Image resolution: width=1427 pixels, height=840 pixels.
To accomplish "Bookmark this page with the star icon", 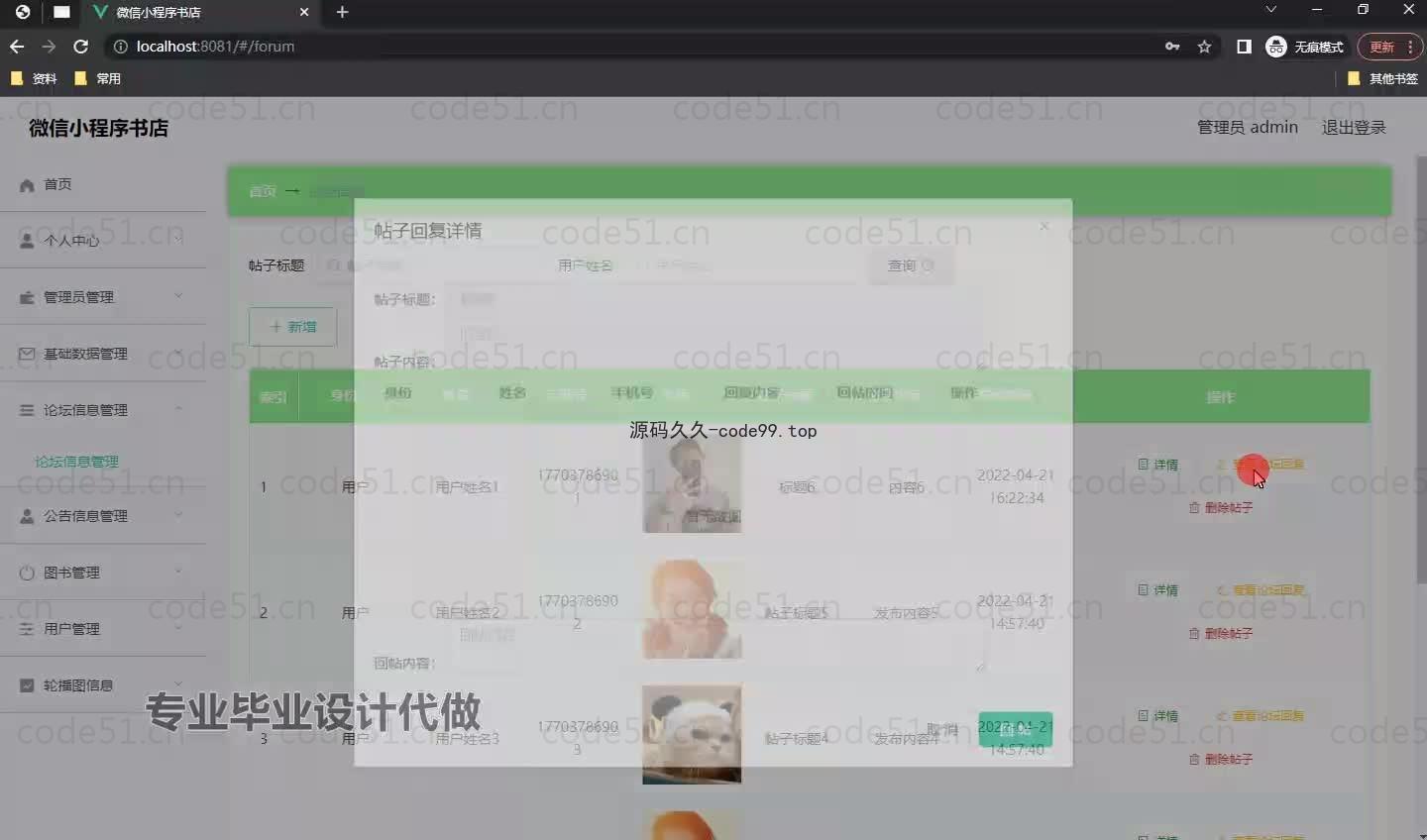I will [1204, 47].
